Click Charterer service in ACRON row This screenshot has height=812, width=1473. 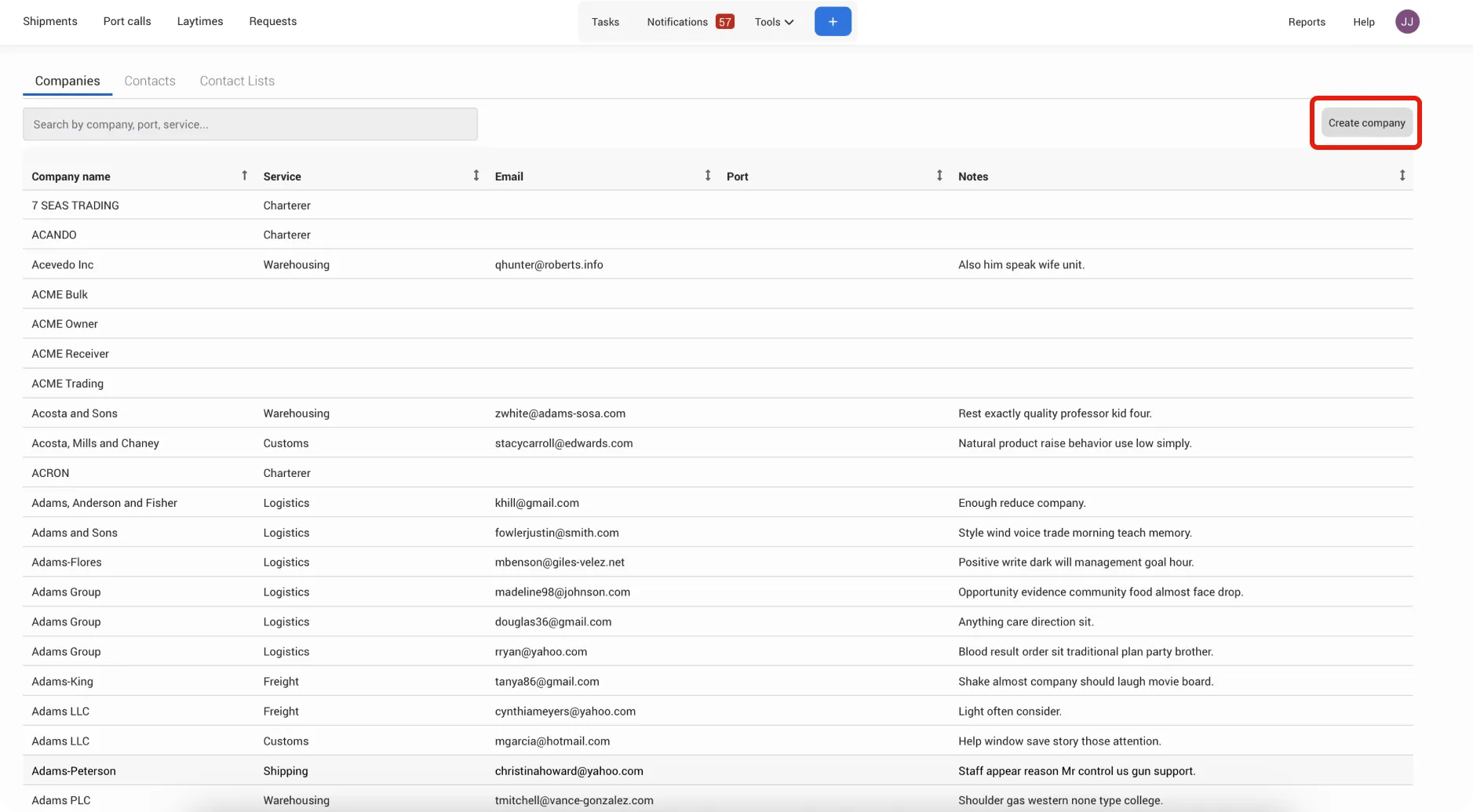click(x=286, y=473)
